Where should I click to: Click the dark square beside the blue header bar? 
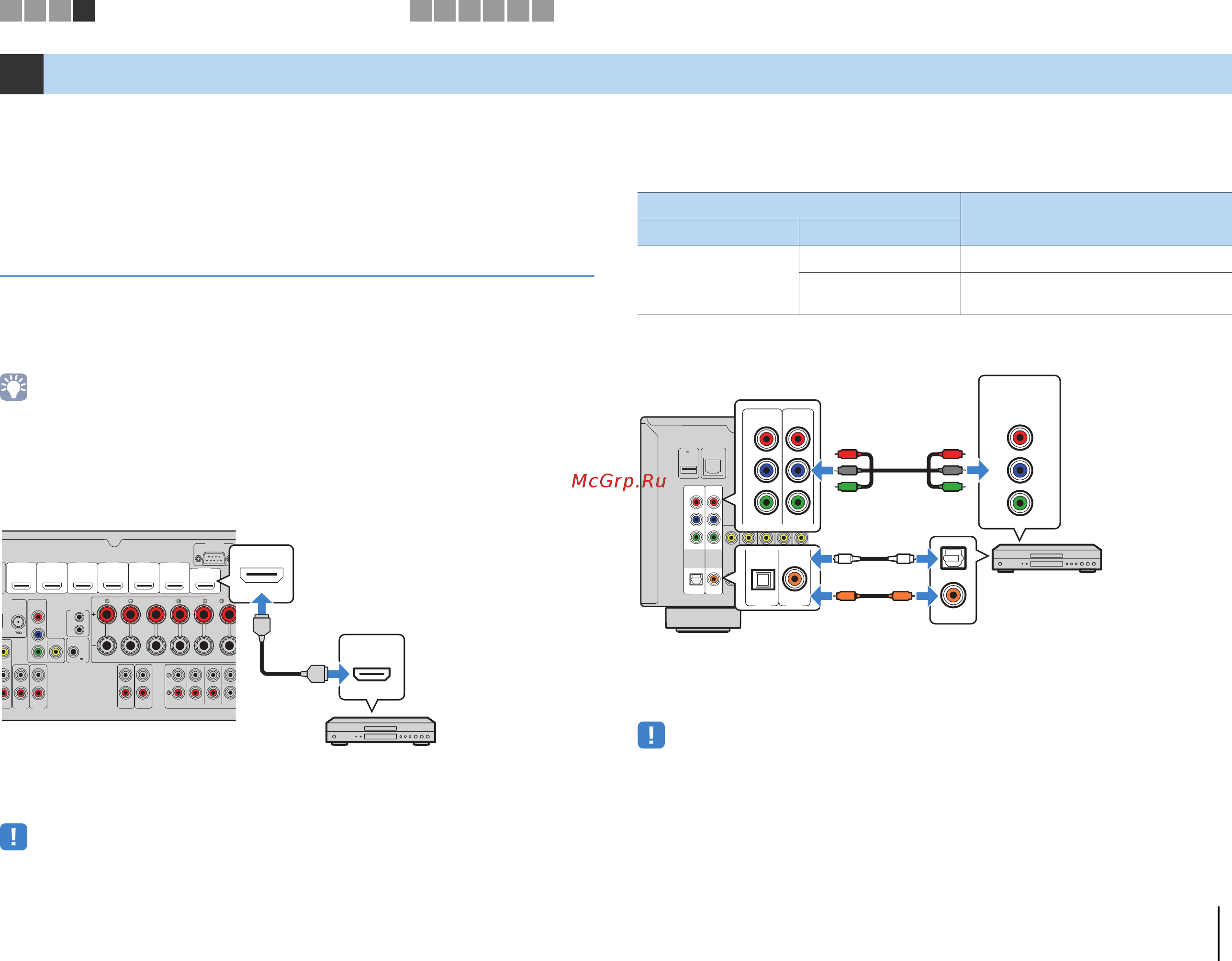coord(22,74)
